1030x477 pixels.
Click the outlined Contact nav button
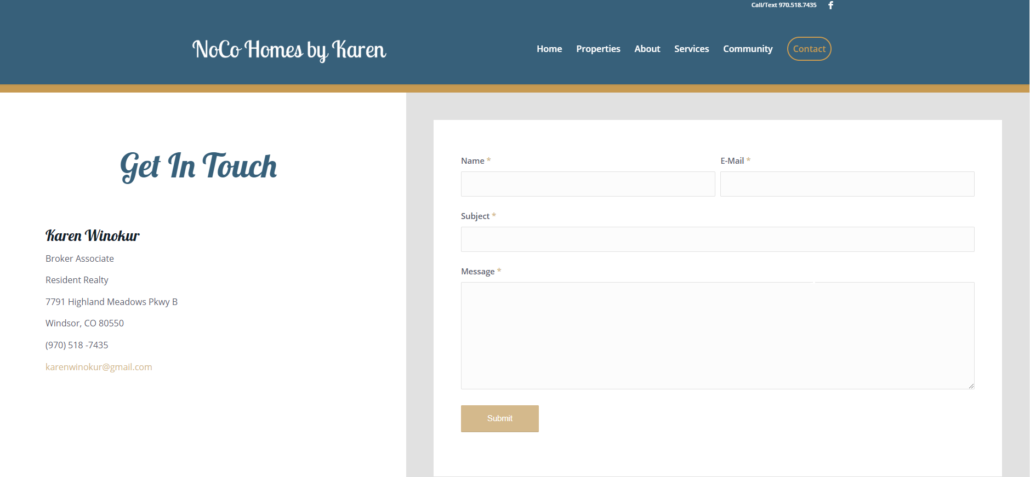pos(809,49)
